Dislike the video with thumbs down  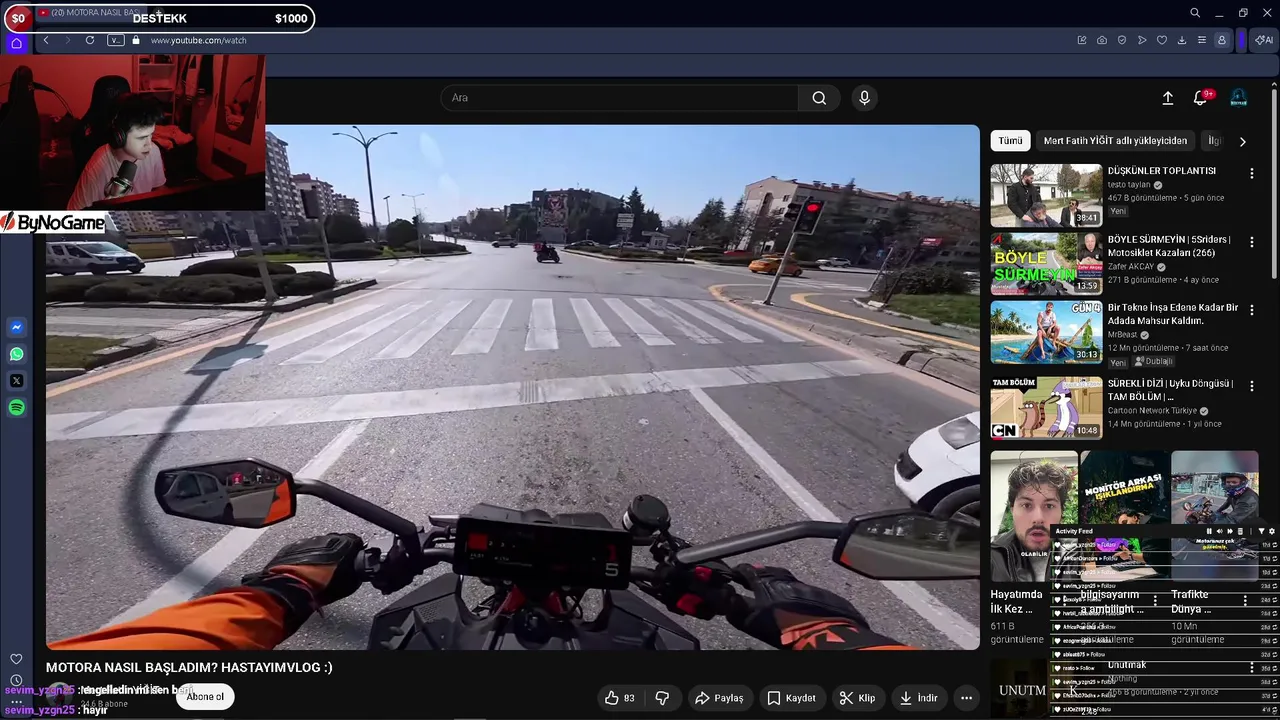662,698
